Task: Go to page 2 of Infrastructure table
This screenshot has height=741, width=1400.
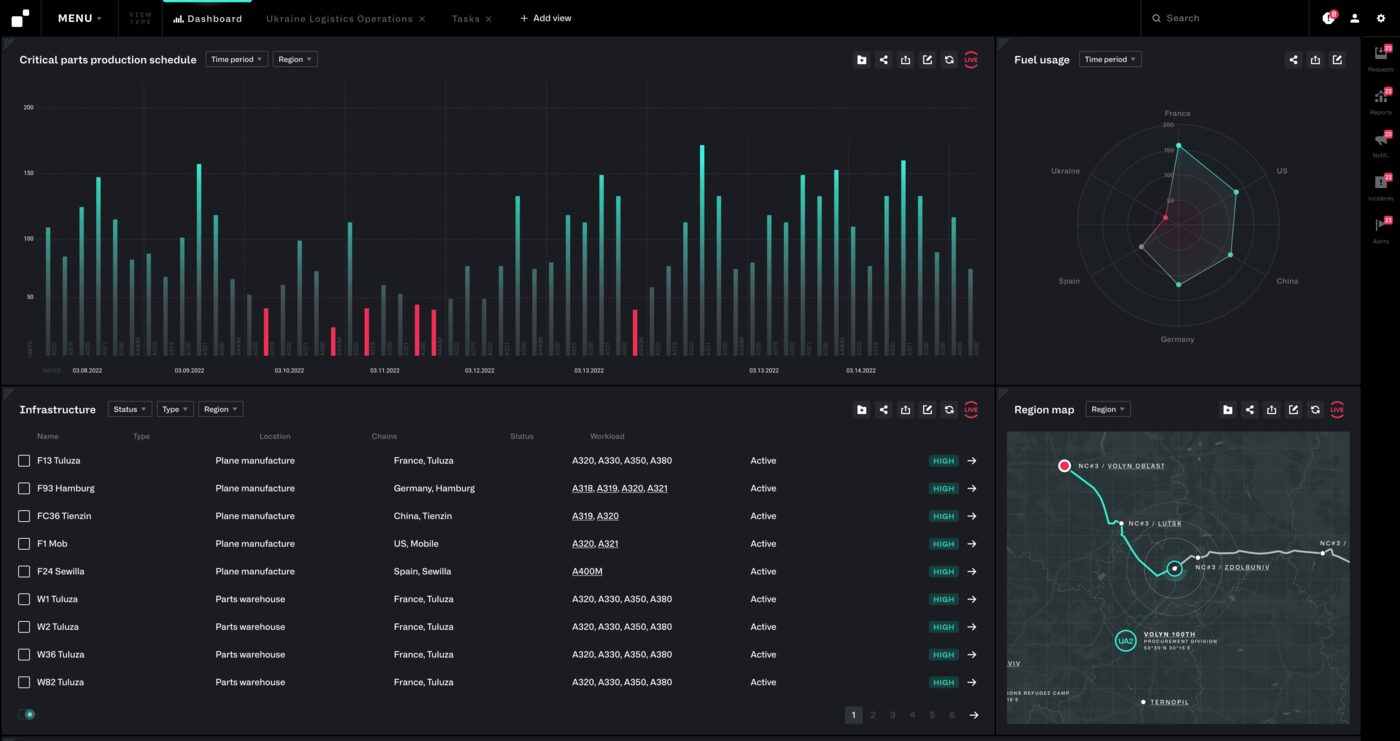Action: [873, 715]
